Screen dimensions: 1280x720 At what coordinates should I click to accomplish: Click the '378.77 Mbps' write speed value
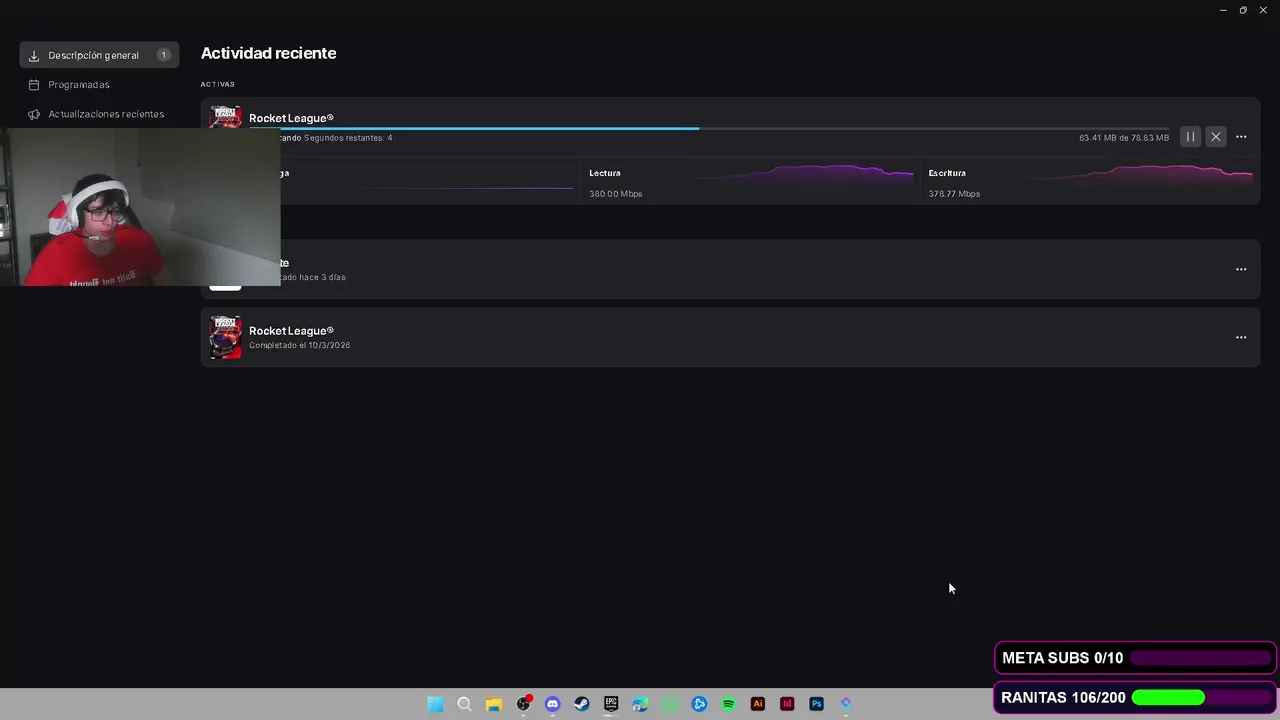(x=954, y=194)
